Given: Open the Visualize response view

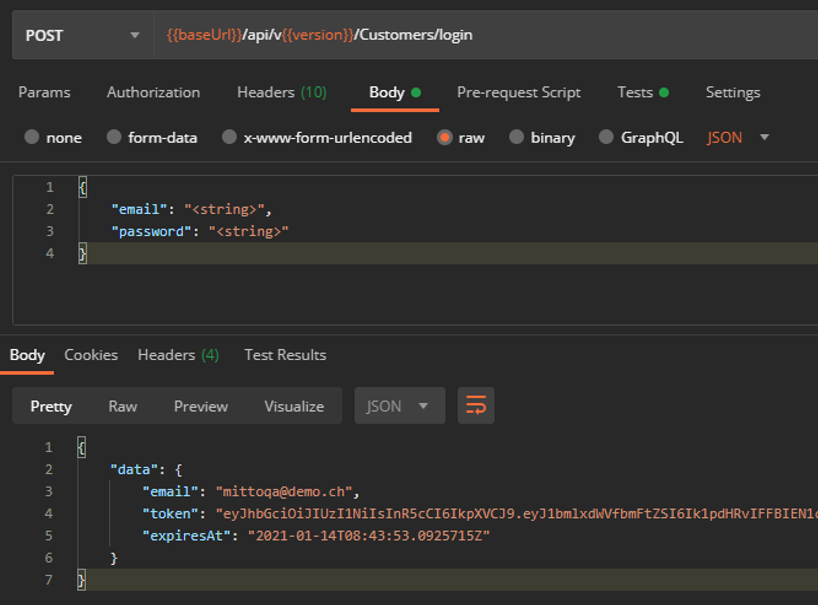Looking at the screenshot, I should [294, 406].
